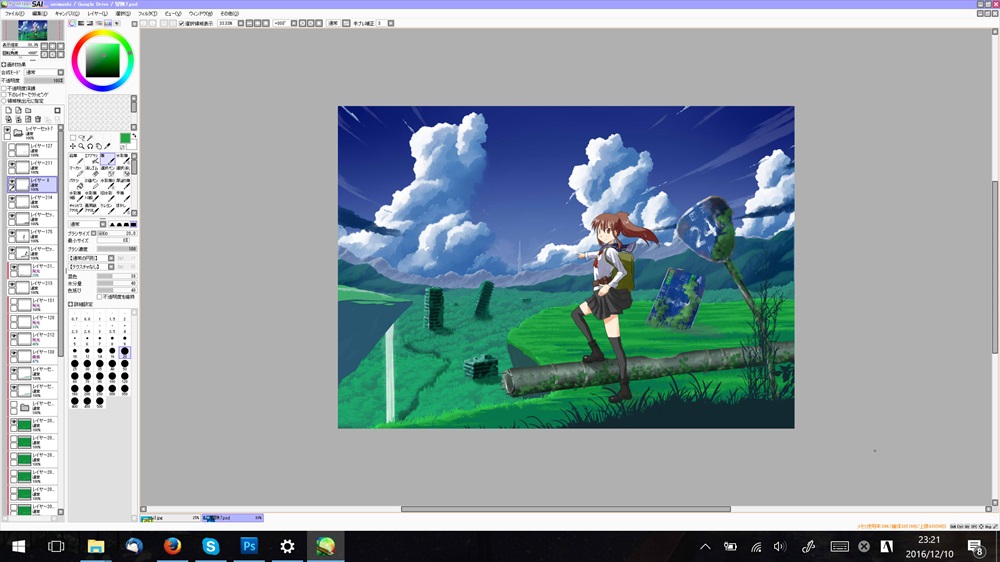Select the Eyedropper color picker tool
Screen dimensions: 1000x562
pos(107,146)
